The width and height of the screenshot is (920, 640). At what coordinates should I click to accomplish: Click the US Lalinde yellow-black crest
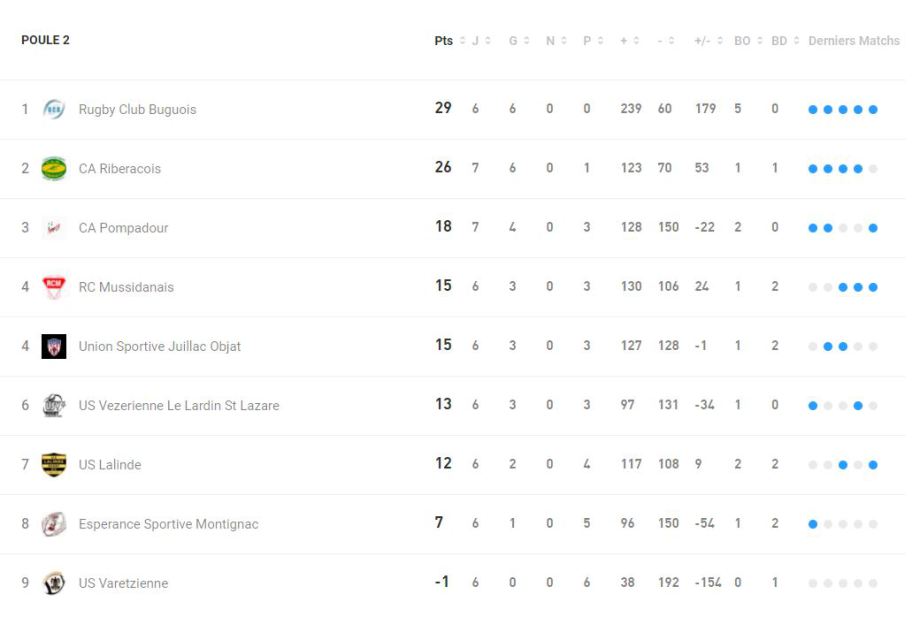click(54, 464)
